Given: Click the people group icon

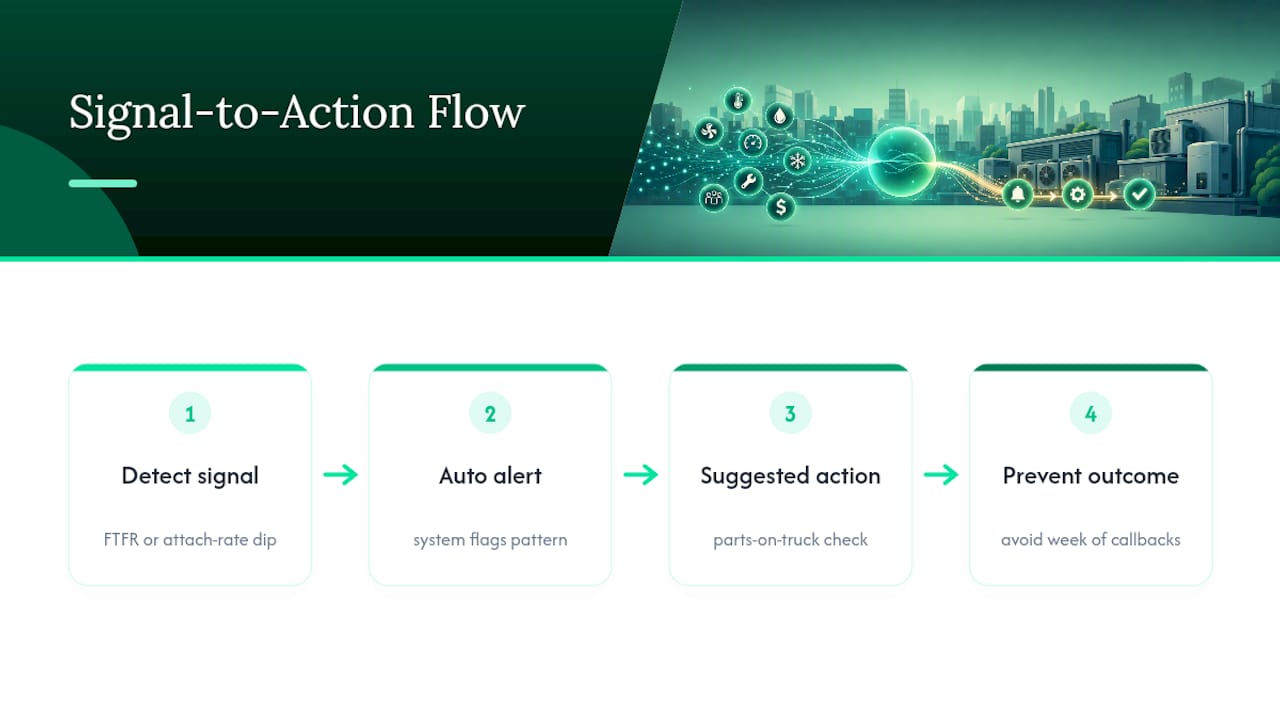Looking at the screenshot, I should (714, 197).
